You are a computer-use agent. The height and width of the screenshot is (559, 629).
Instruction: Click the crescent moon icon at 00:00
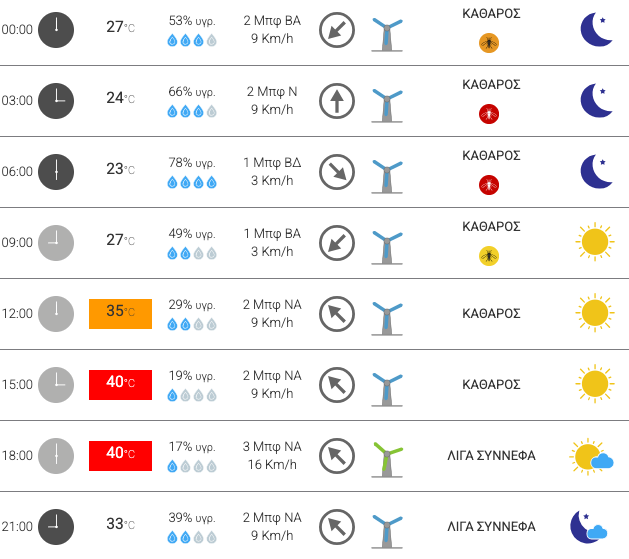coord(597,30)
